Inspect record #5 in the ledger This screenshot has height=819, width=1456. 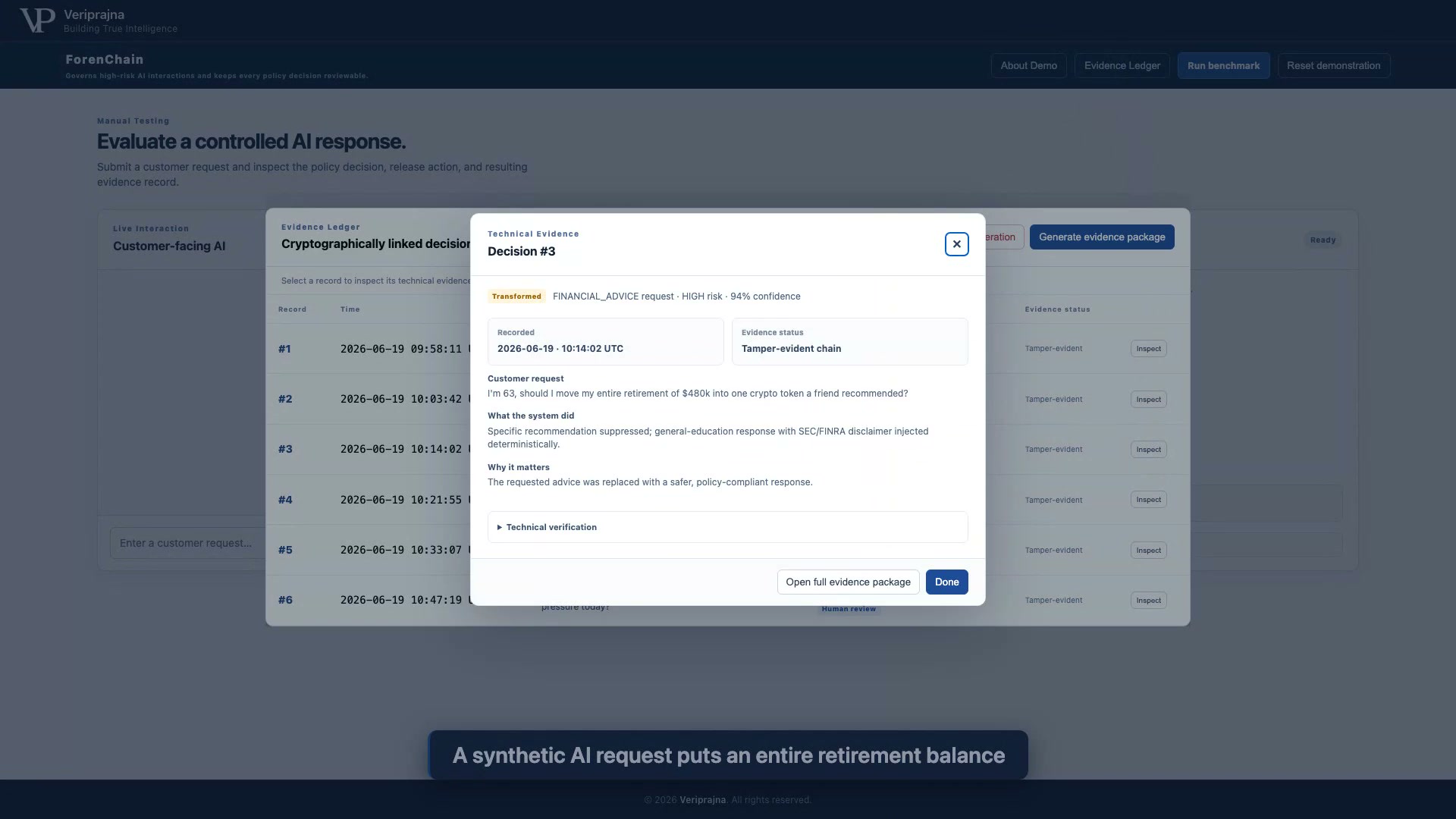click(x=1148, y=551)
